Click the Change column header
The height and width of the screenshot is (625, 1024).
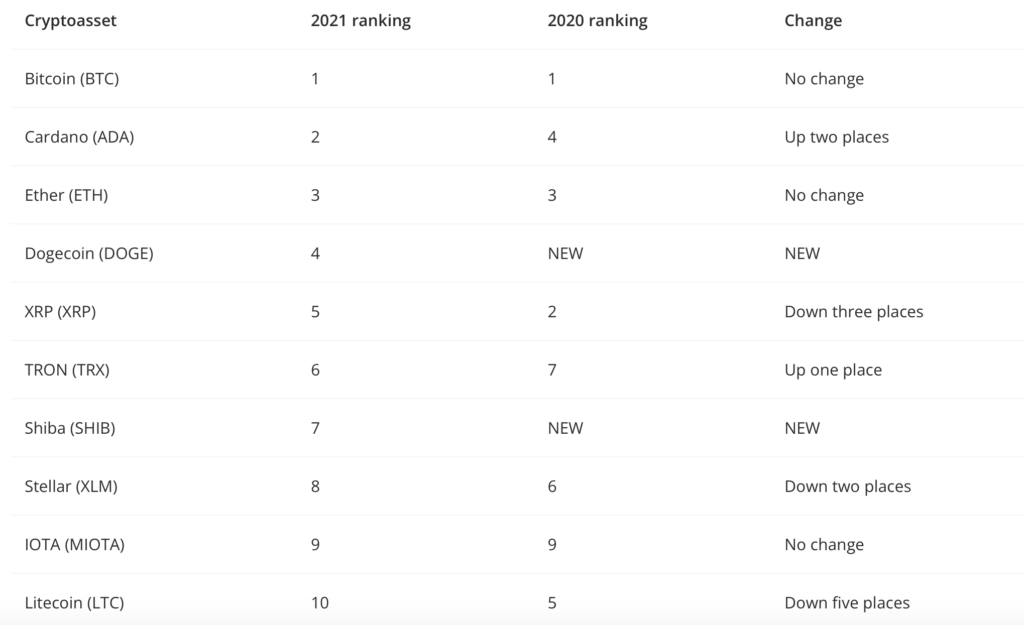pos(813,21)
